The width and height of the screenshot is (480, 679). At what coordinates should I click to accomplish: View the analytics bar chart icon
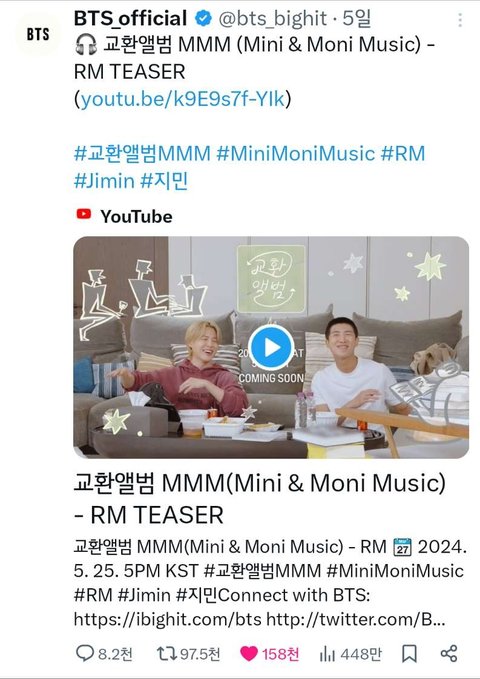[328, 653]
